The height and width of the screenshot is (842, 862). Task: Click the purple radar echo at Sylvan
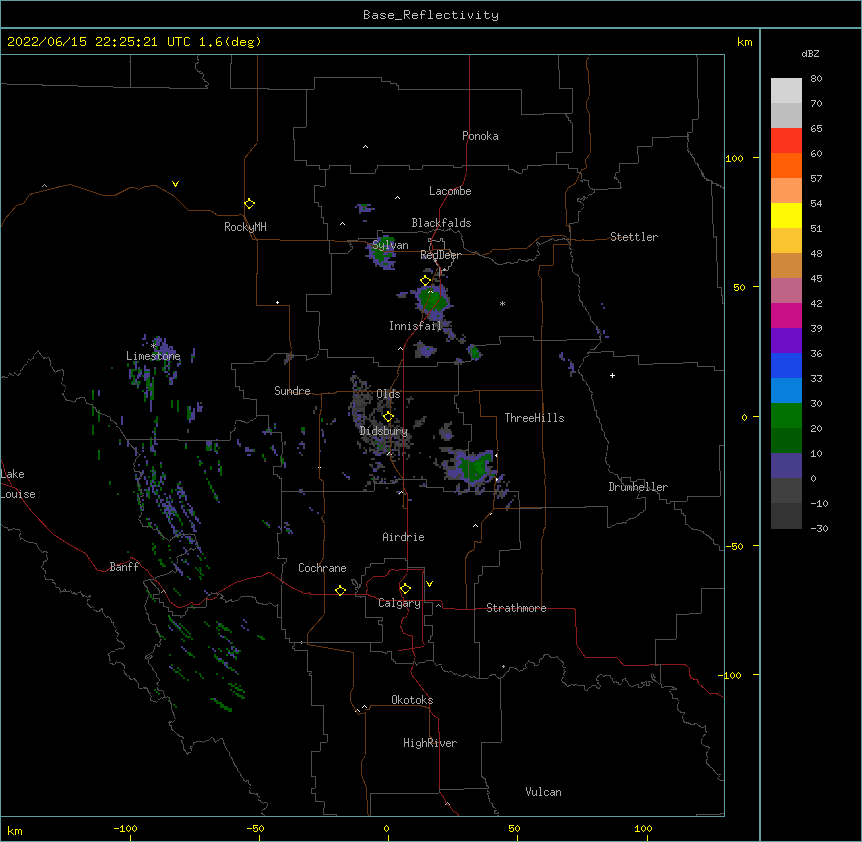[x=382, y=253]
